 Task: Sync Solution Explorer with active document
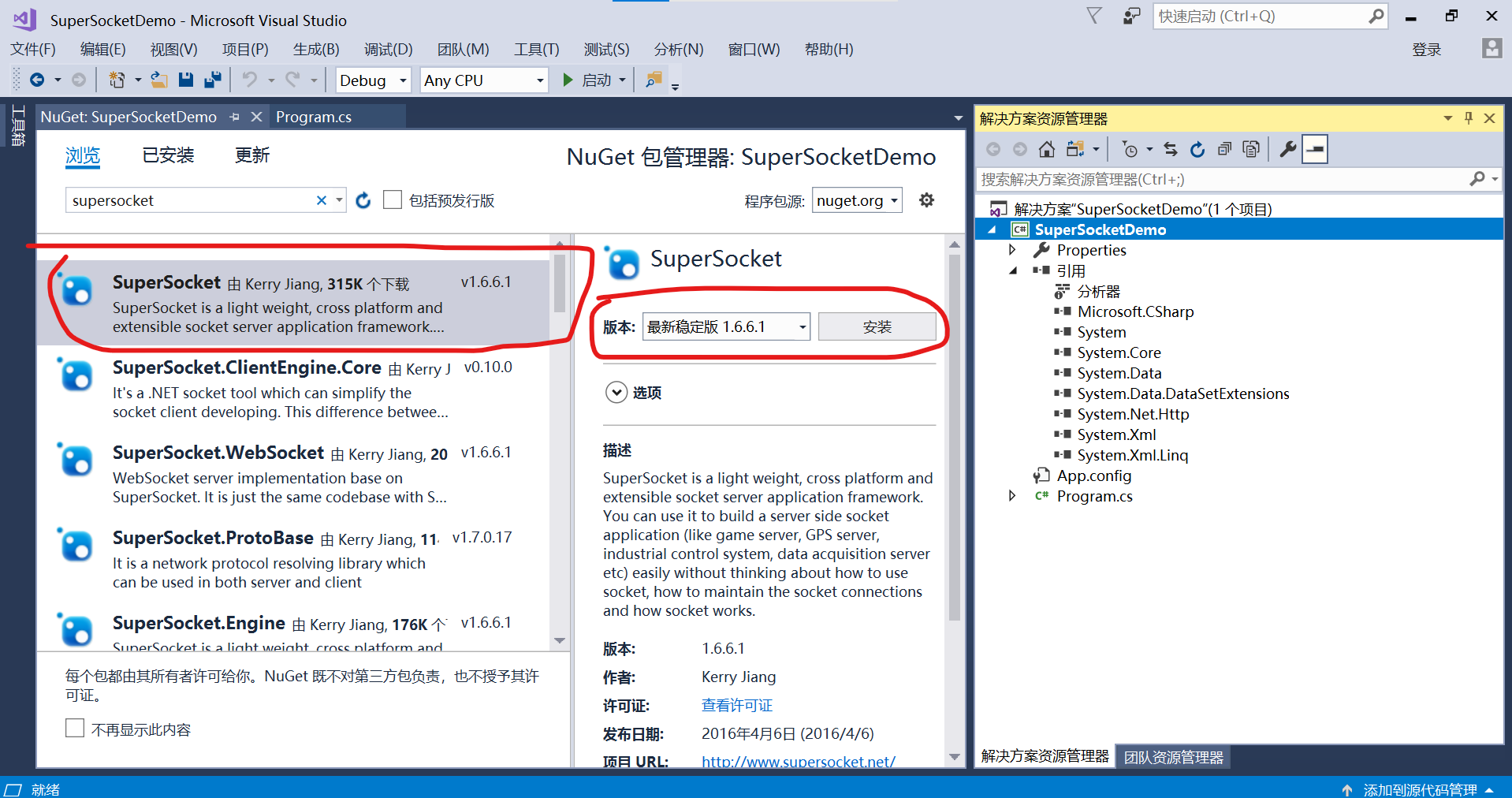(x=1170, y=148)
